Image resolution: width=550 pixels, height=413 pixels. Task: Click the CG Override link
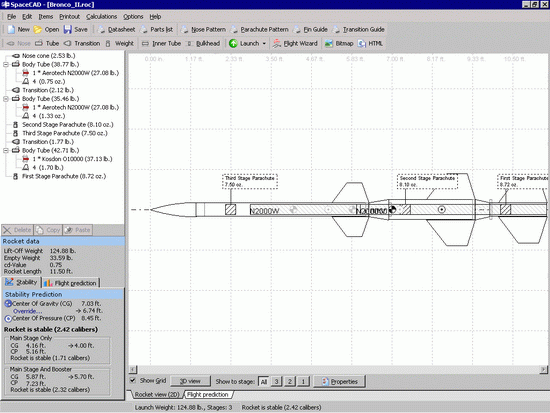(27, 311)
